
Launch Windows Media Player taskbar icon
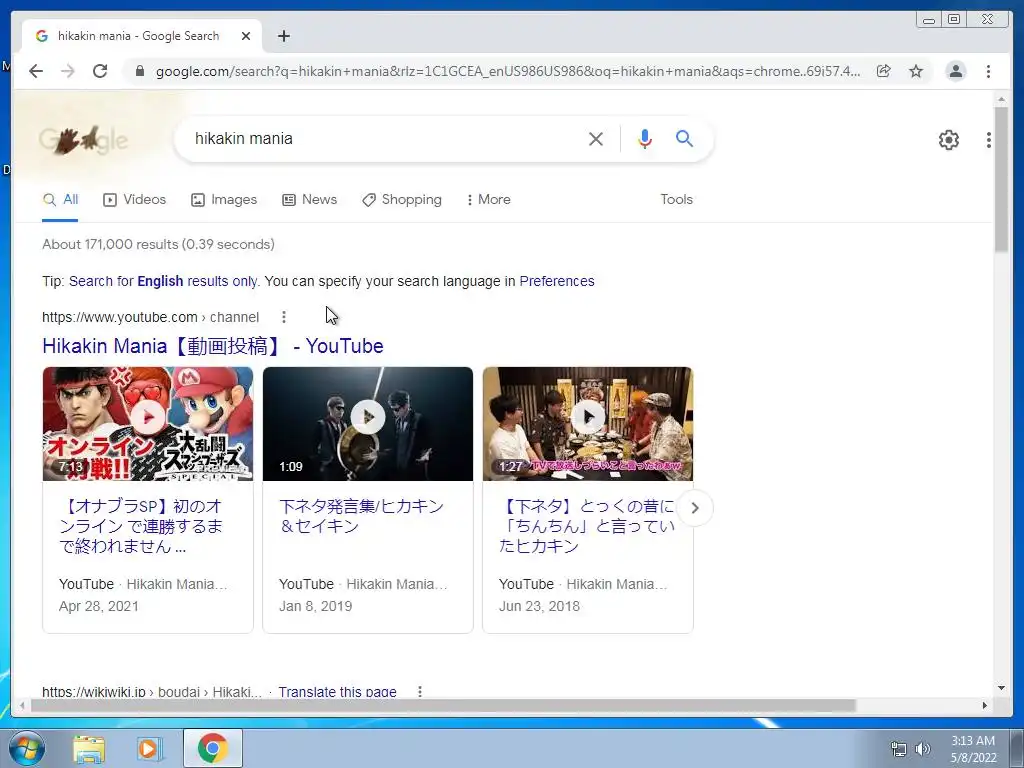[150, 749]
